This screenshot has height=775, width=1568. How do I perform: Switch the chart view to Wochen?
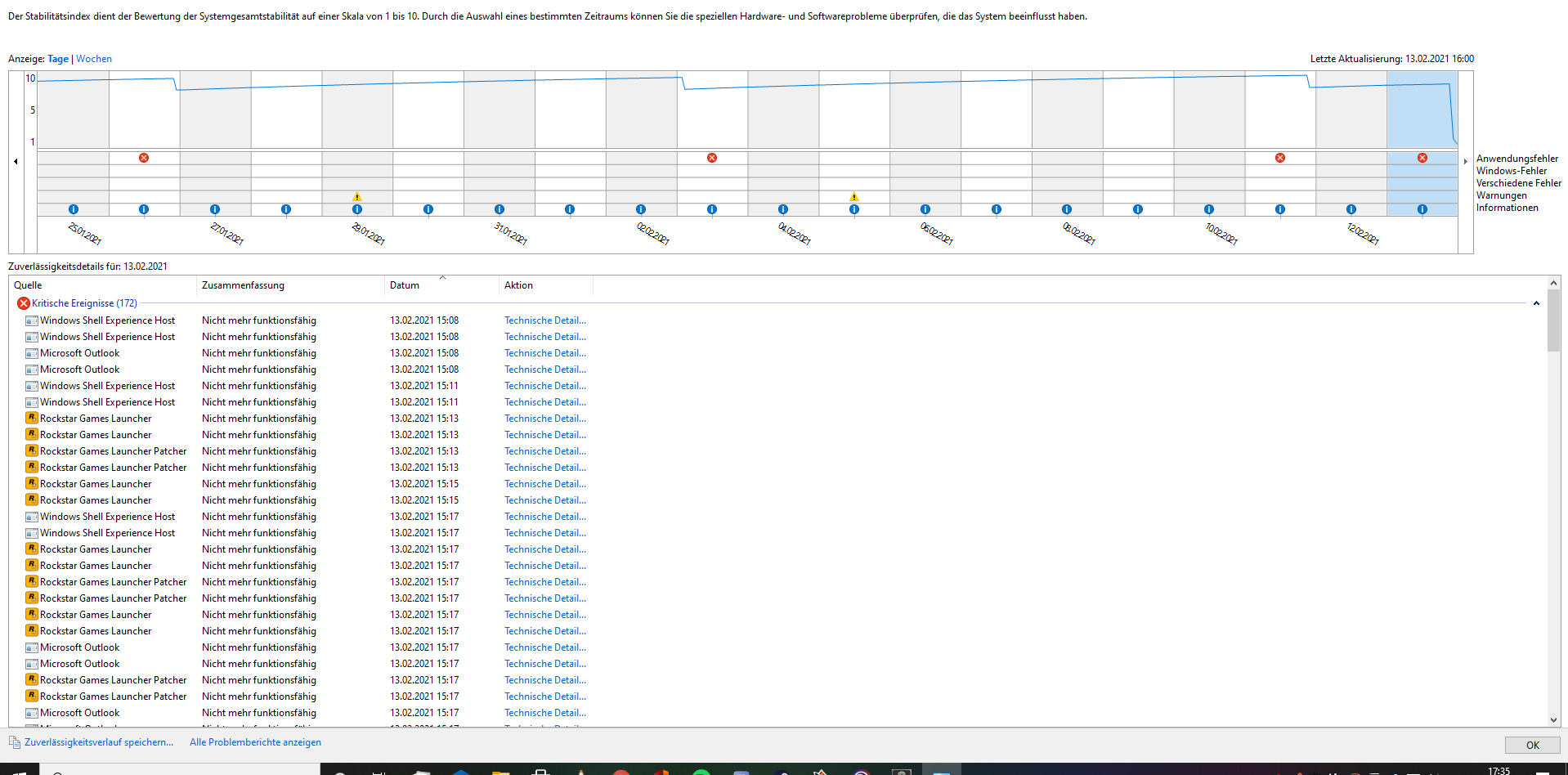coord(94,59)
